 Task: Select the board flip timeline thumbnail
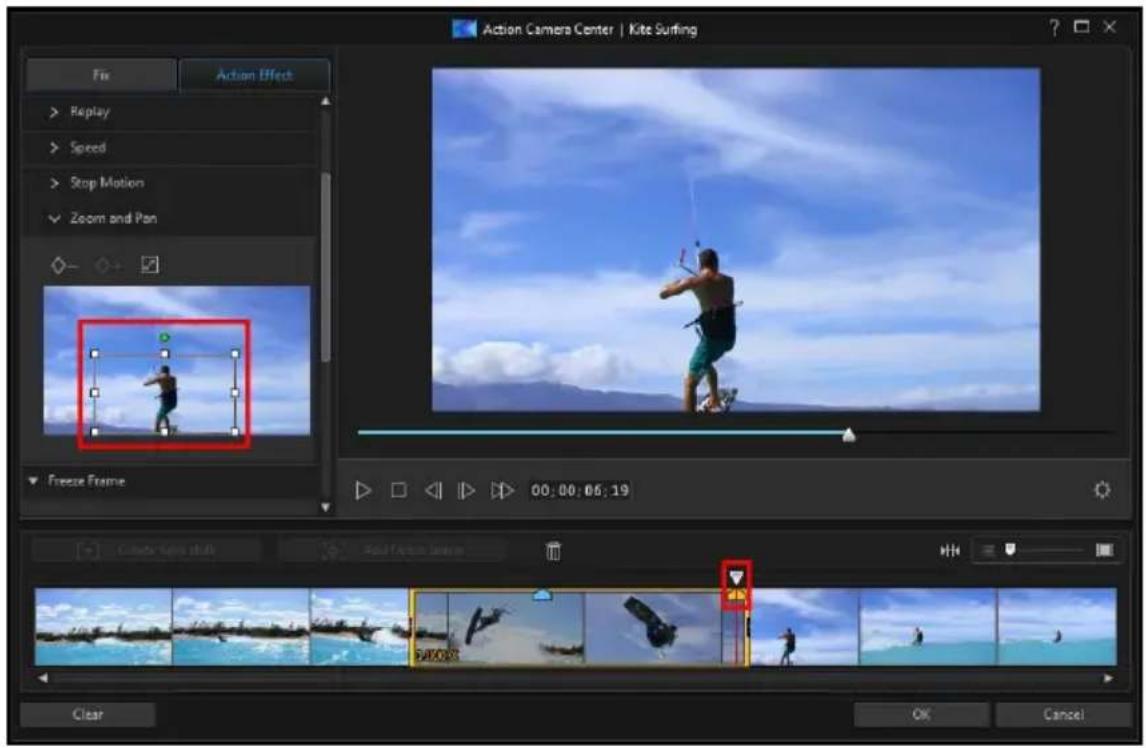[x=653, y=627]
